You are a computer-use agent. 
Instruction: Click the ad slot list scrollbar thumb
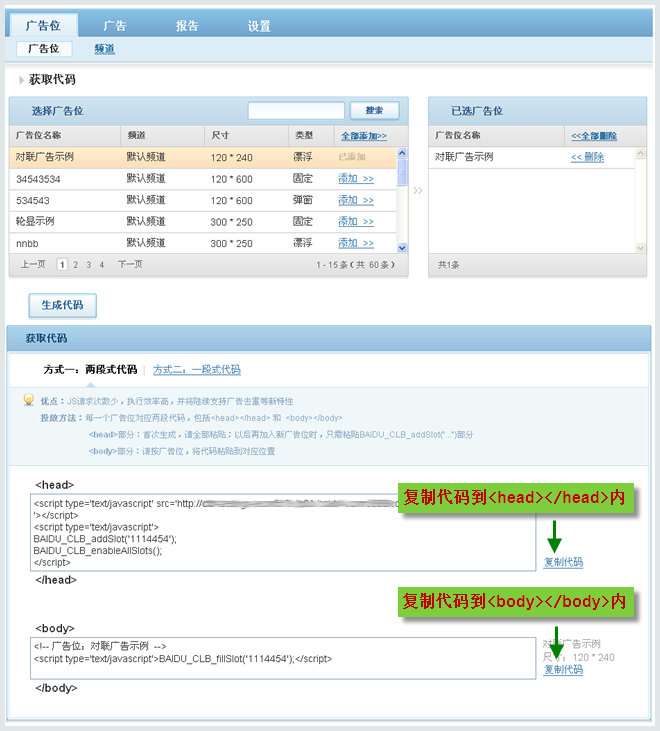coord(402,172)
